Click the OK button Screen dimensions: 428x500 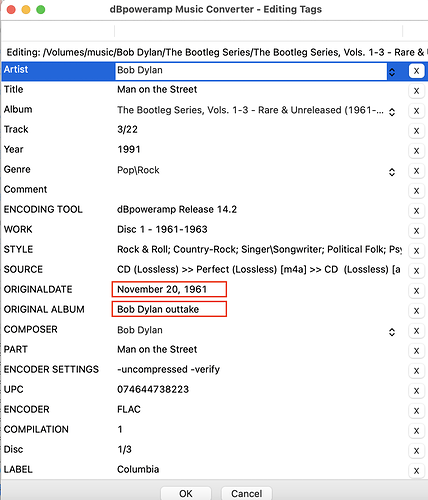click(x=186, y=493)
